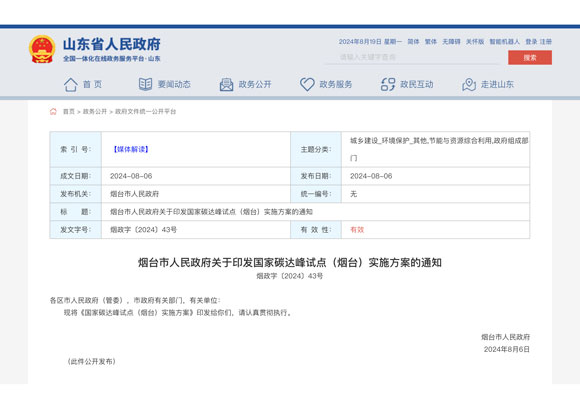580x397 pixels.
Task: Click the 政务服务 heart icon
Action: [x=307, y=84]
